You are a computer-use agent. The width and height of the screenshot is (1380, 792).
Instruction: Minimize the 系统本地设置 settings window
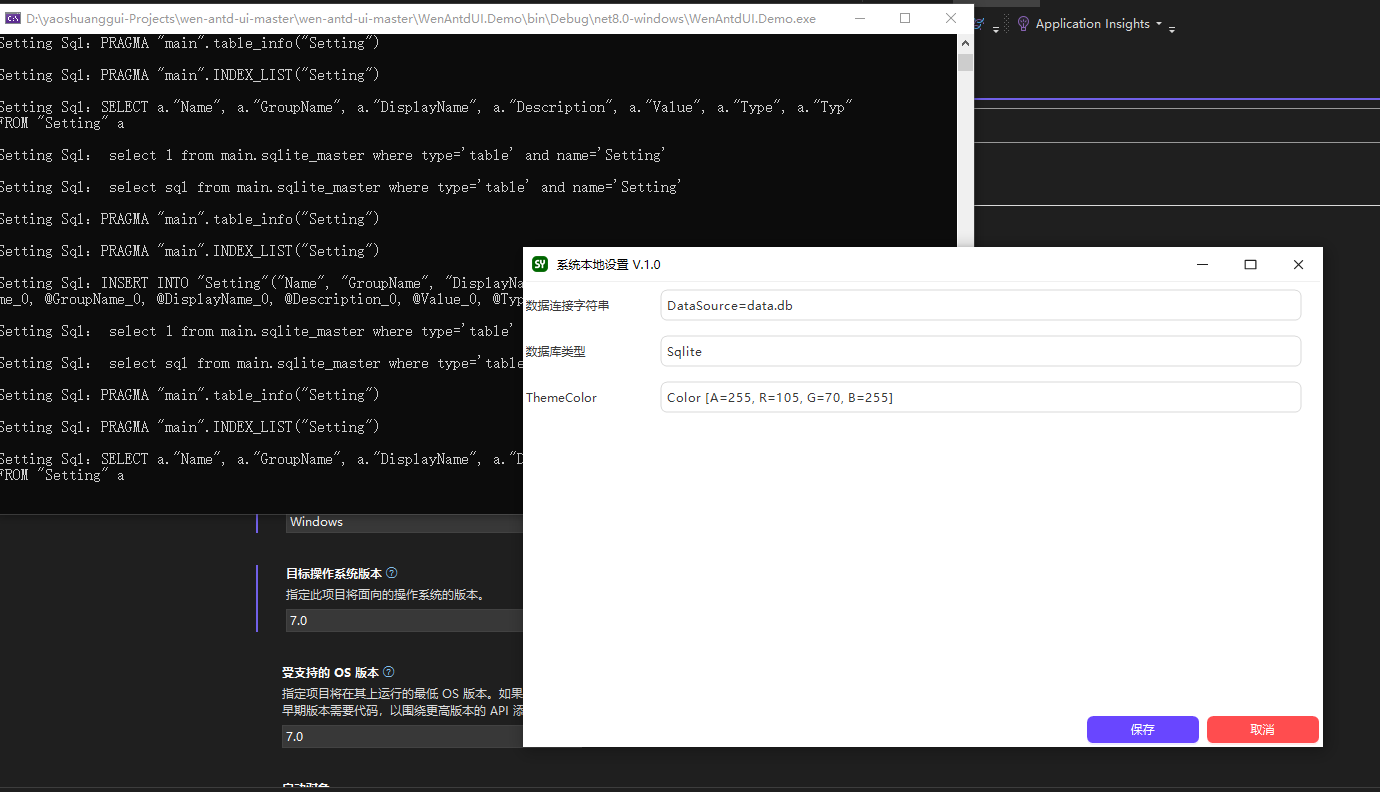pos(1202,264)
